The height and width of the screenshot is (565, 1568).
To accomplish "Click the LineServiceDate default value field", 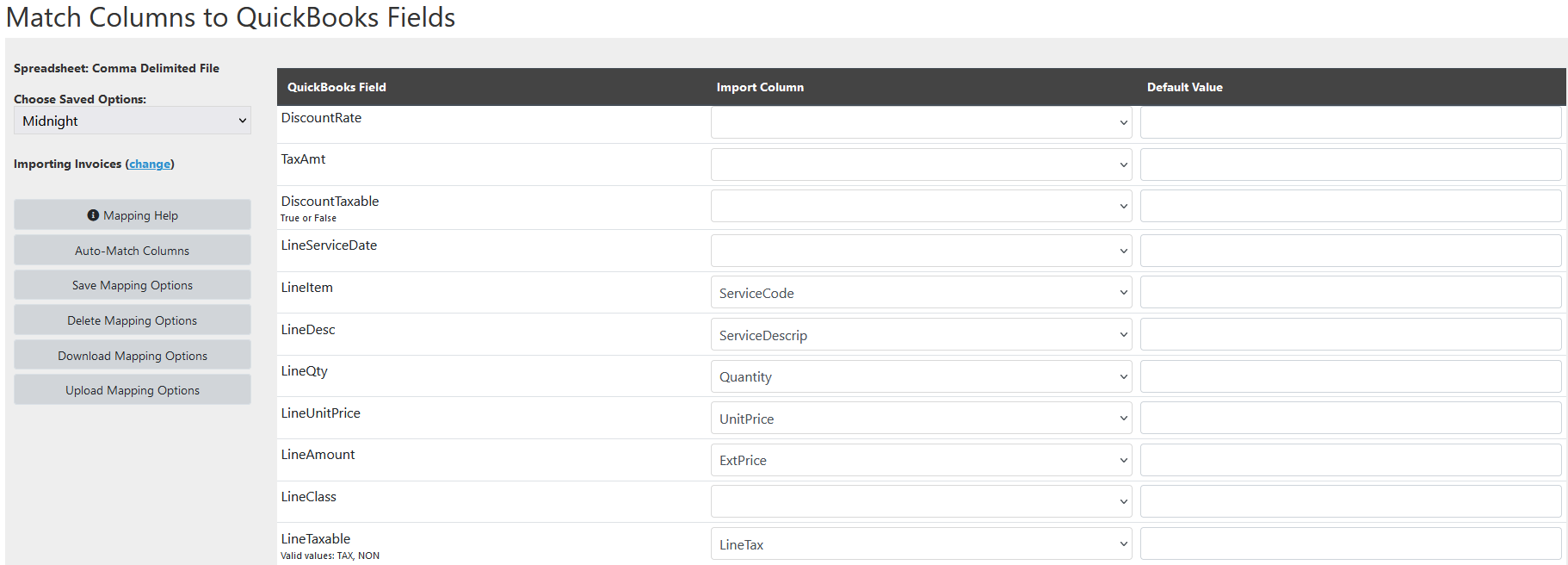I will tap(1351, 251).
